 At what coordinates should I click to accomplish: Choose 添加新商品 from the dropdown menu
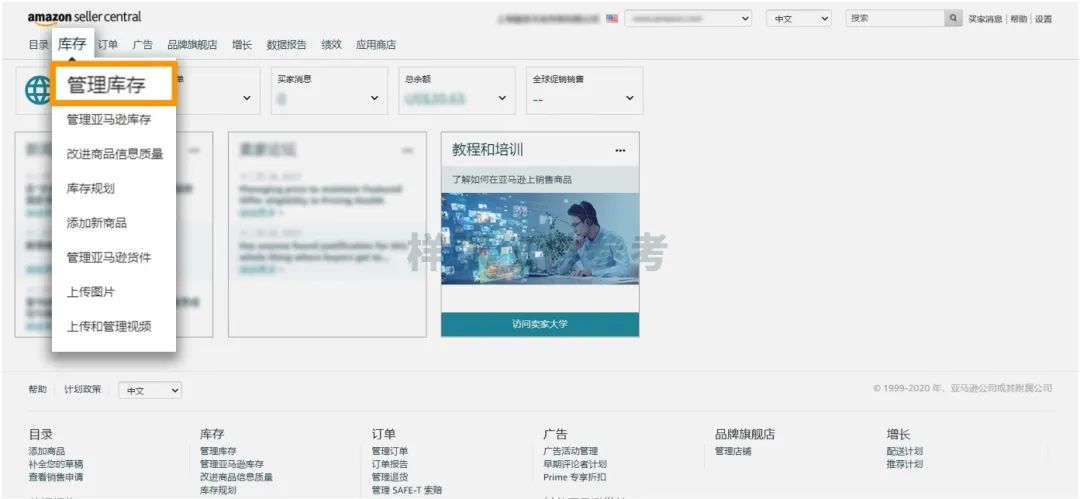point(96,223)
